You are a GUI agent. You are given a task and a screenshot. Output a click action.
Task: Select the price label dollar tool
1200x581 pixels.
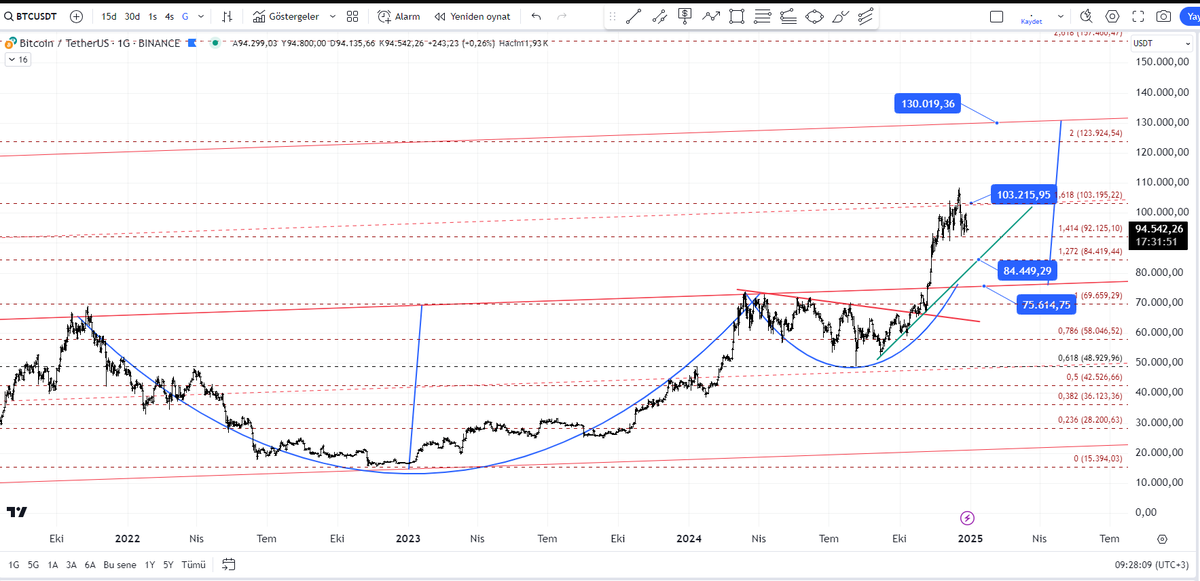[685, 16]
